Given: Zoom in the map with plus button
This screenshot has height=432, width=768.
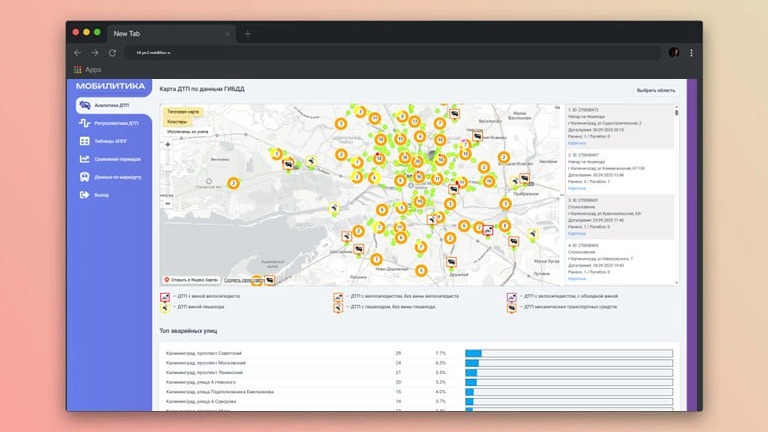Looking at the screenshot, I should coord(167,145).
